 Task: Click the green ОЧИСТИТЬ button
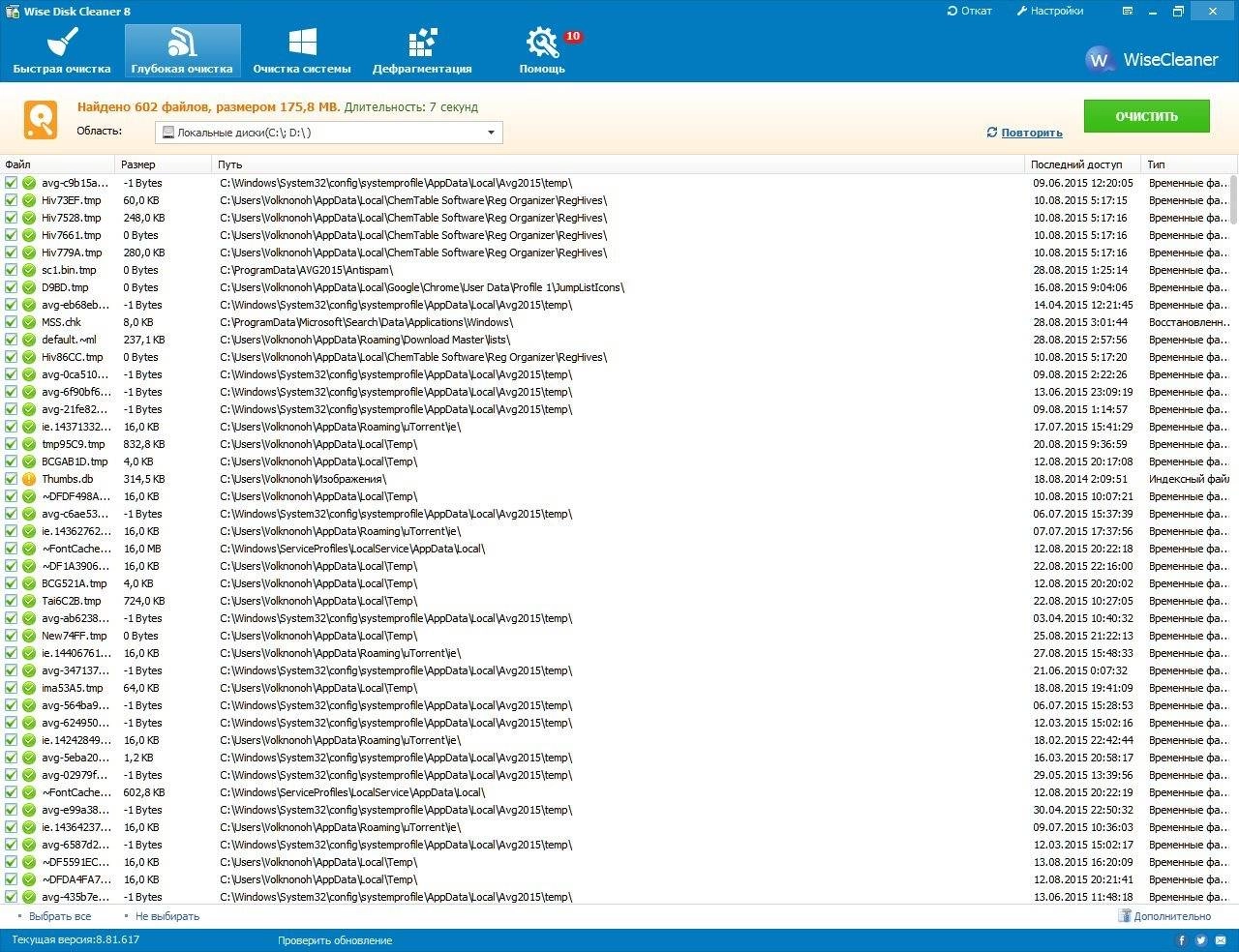tap(1146, 116)
